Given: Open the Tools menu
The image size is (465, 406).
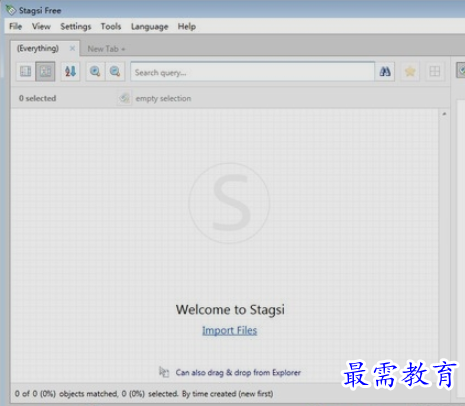Looking at the screenshot, I should point(111,26).
